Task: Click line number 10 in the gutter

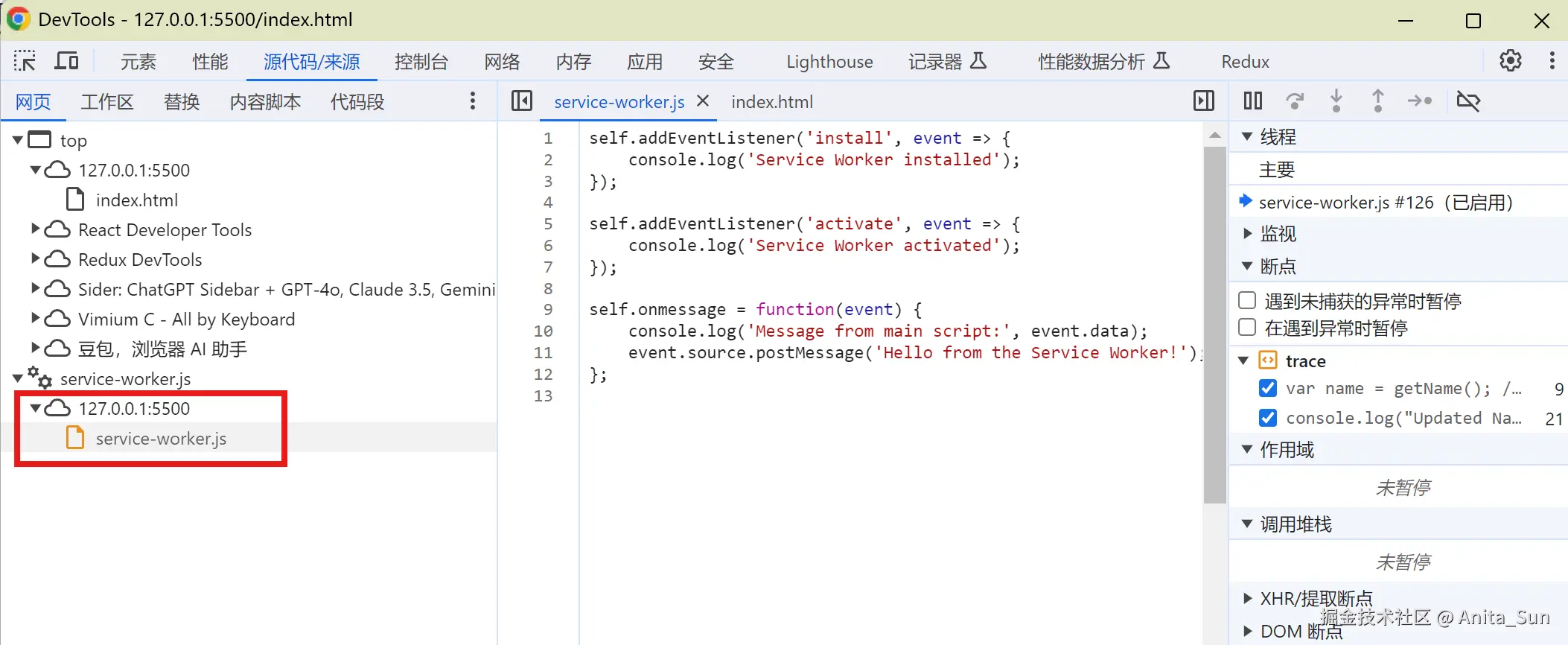Action: (544, 331)
